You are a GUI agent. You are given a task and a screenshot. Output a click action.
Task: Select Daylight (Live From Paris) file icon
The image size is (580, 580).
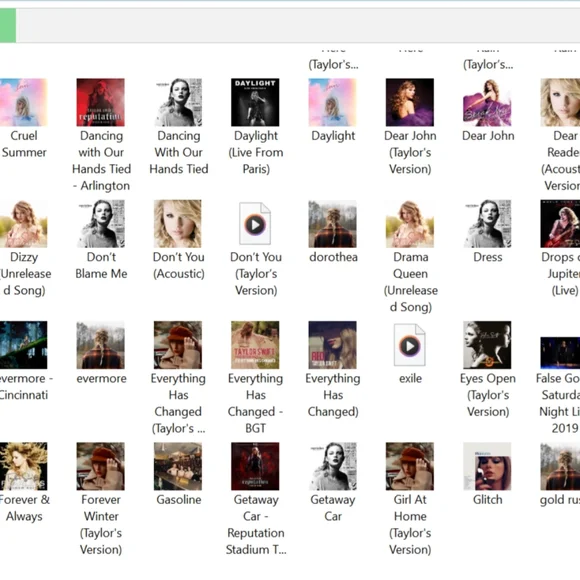coord(255,102)
